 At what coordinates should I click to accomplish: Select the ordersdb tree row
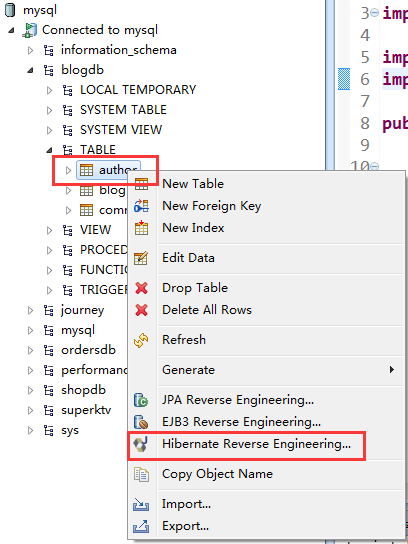pos(88,350)
